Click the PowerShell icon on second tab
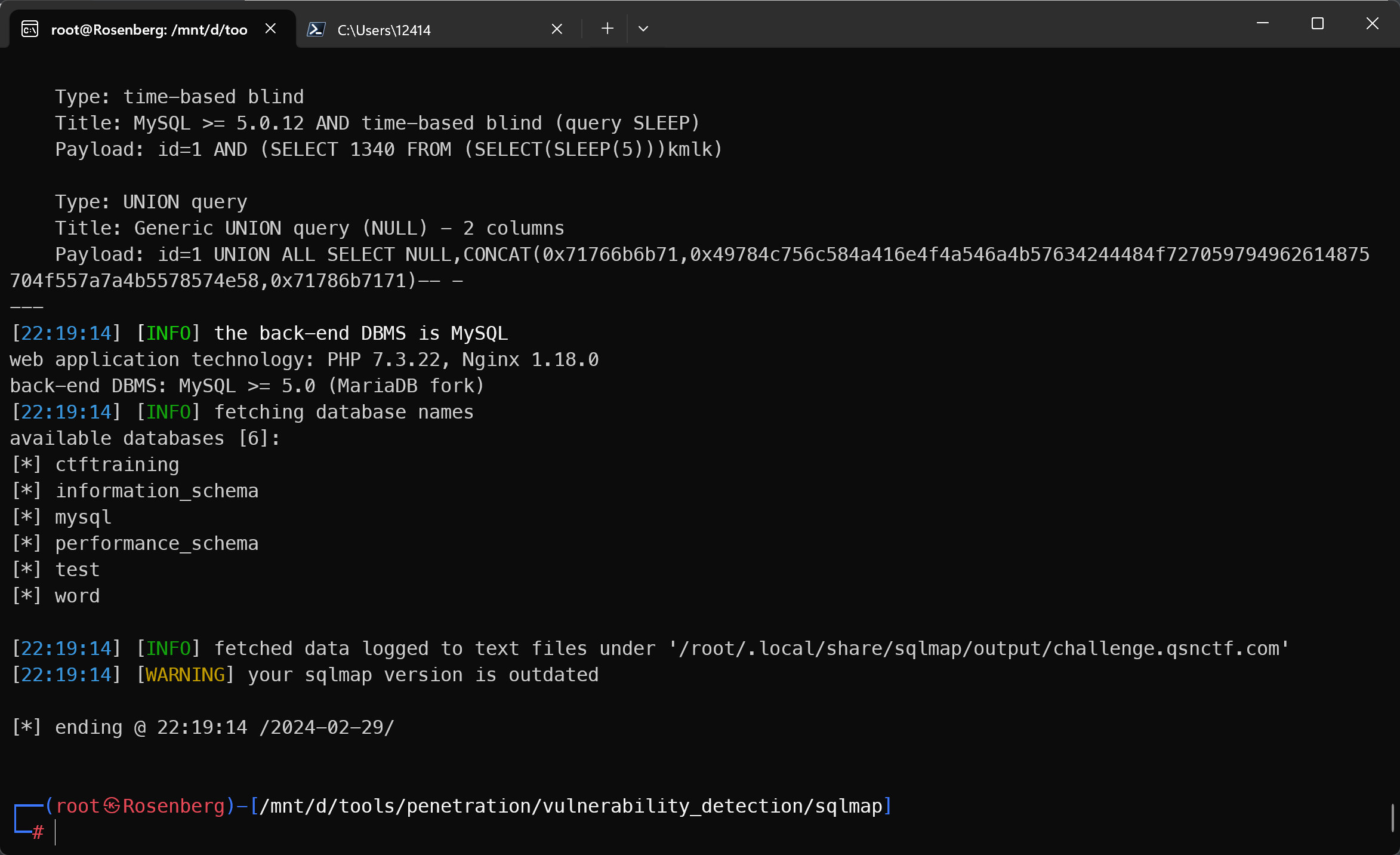 [316, 29]
